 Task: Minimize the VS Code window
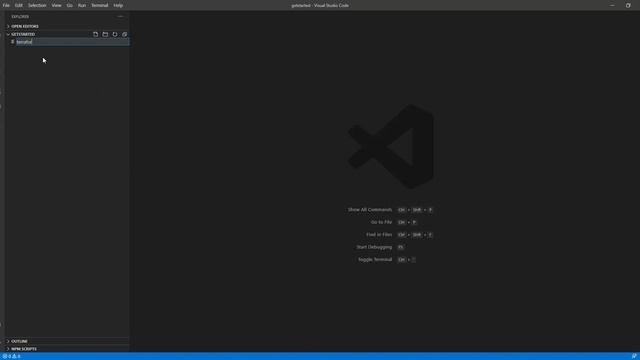[x=612, y=5]
